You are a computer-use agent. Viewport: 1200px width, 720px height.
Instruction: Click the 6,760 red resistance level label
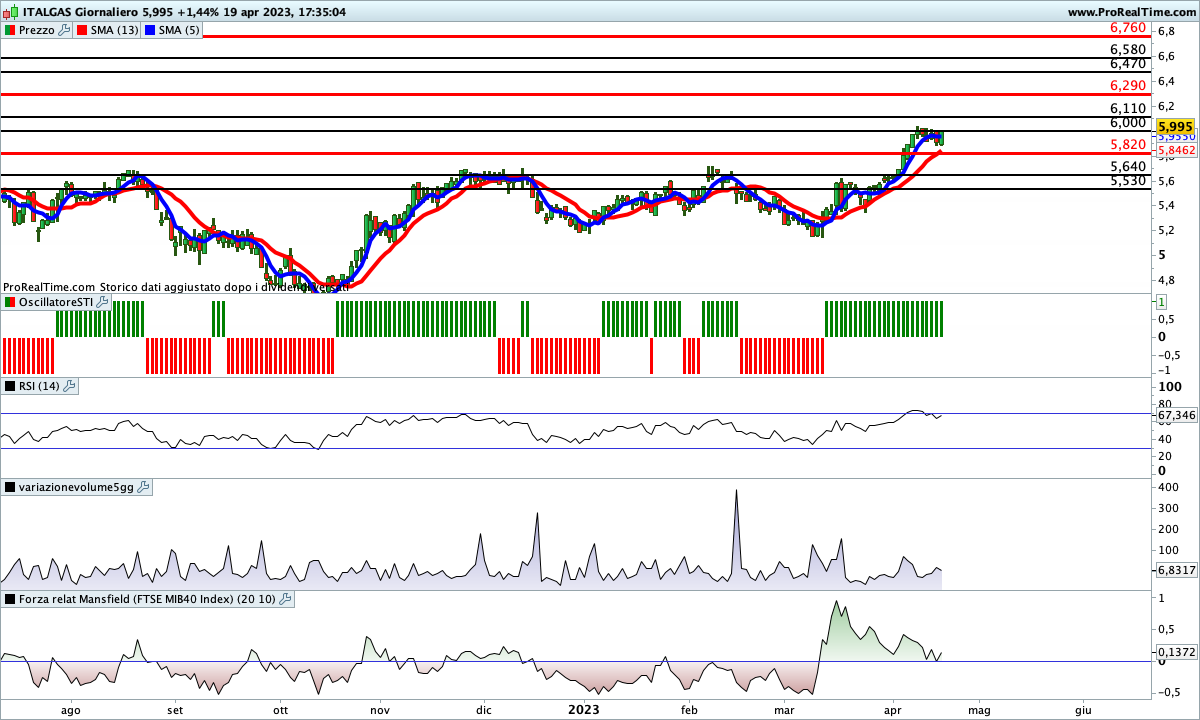click(x=1128, y=28)
